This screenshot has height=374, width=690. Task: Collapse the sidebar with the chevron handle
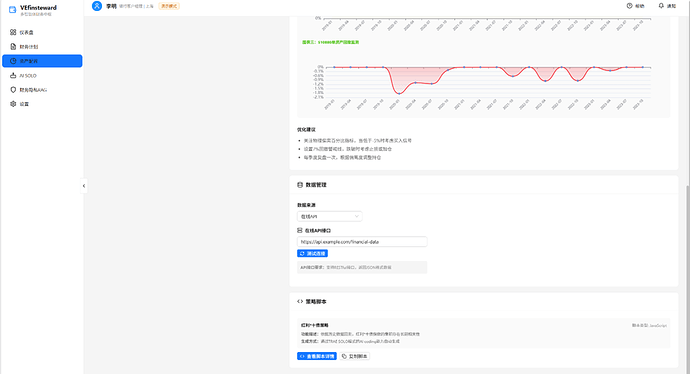tap(84, 186)
